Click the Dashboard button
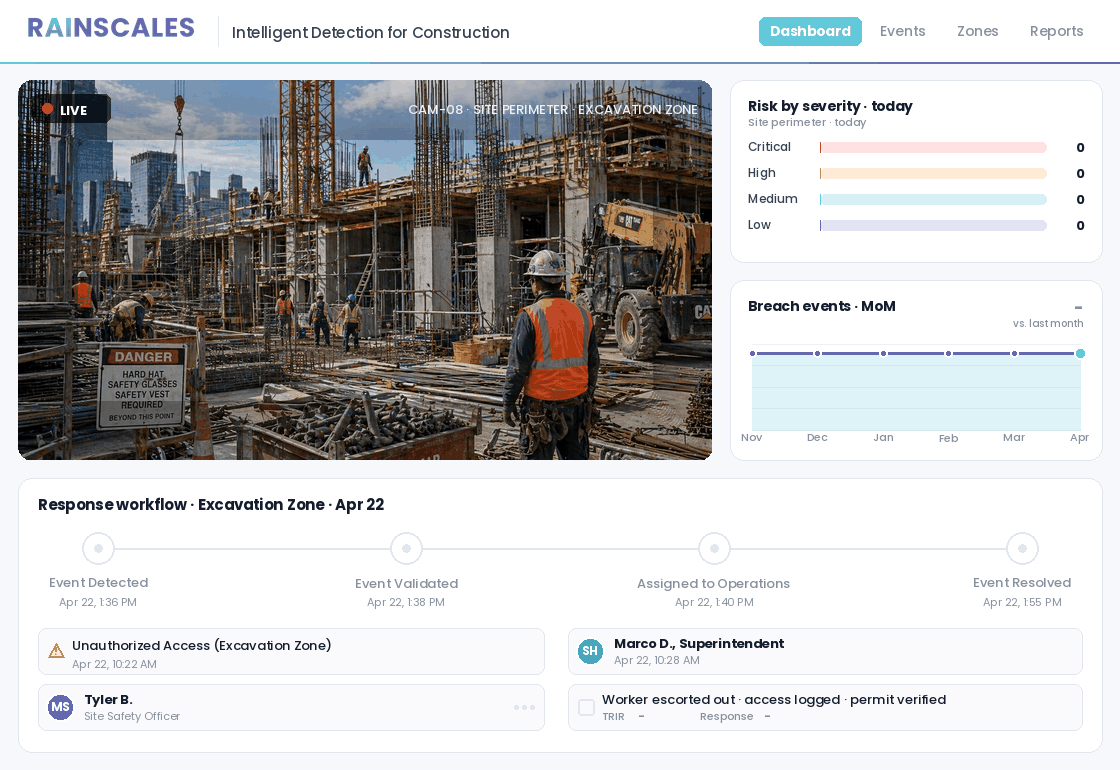1120x770 pixels. click(810, 31)
